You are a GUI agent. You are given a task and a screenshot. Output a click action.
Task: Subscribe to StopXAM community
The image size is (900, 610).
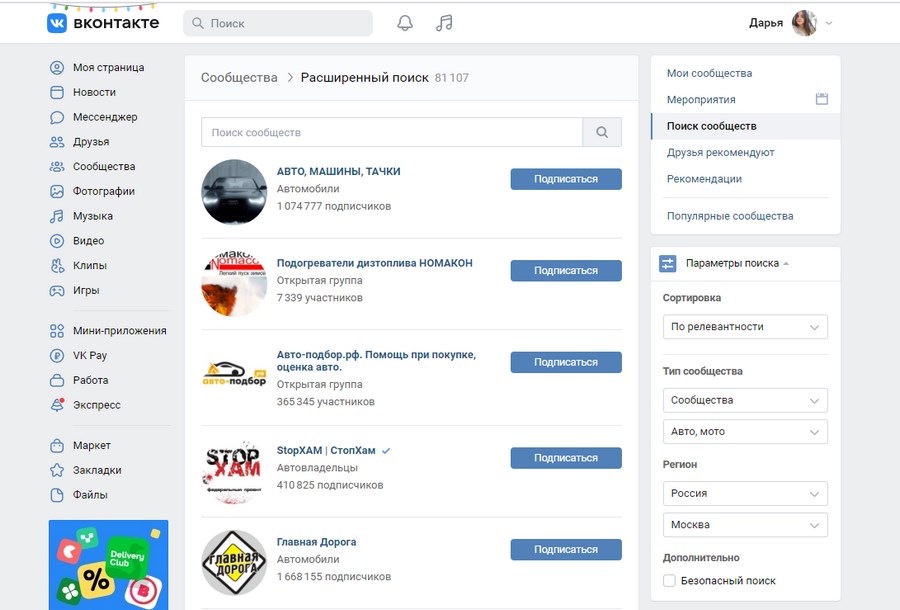pos(566,458)
